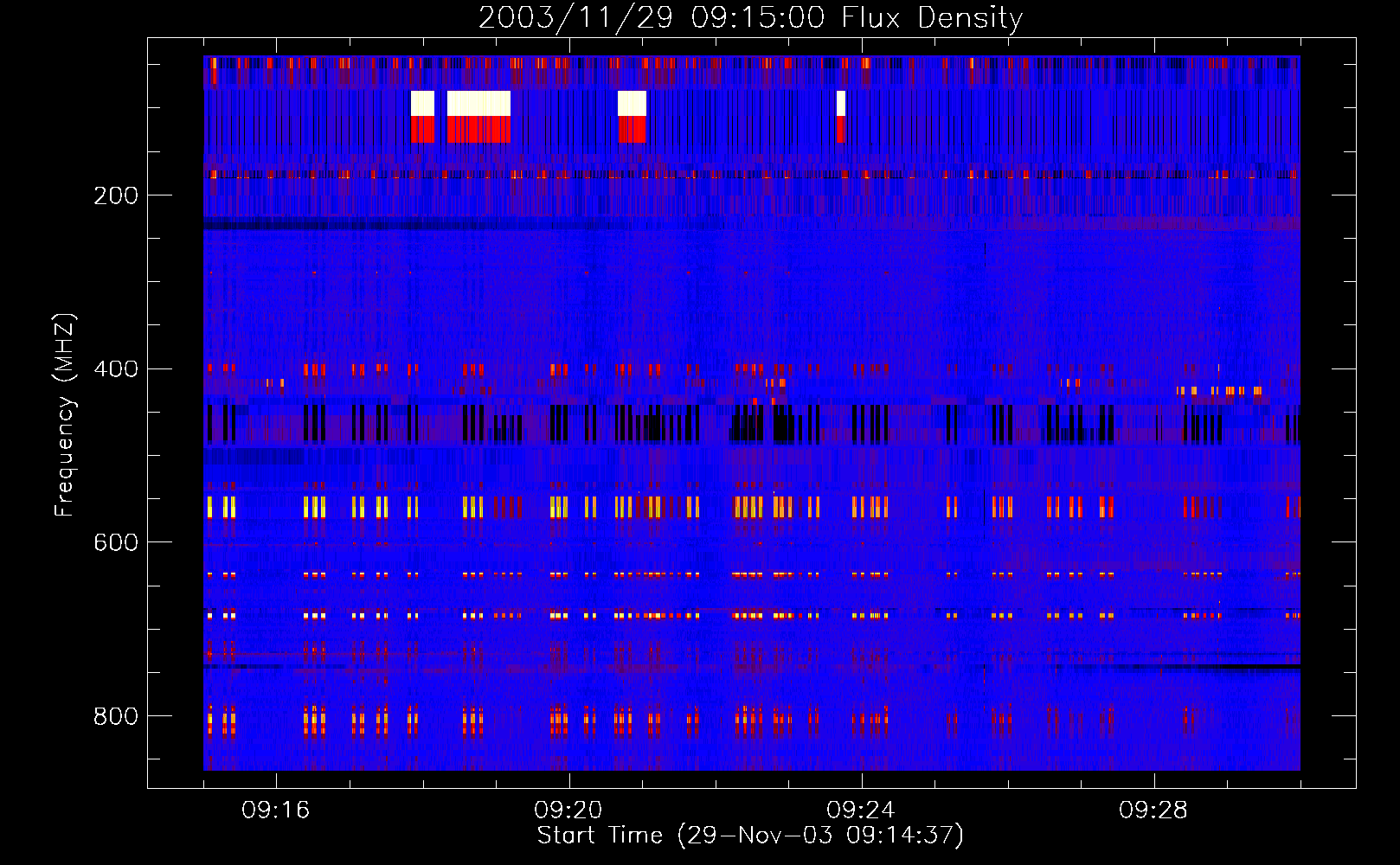Click the 09:28 time tick label

click(1153, 811)
